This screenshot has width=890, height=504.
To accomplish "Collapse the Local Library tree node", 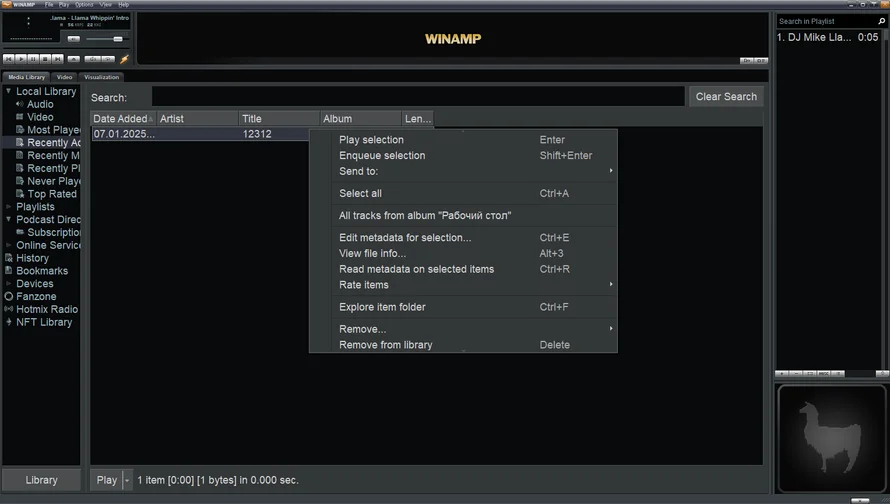I will [8, 91].
